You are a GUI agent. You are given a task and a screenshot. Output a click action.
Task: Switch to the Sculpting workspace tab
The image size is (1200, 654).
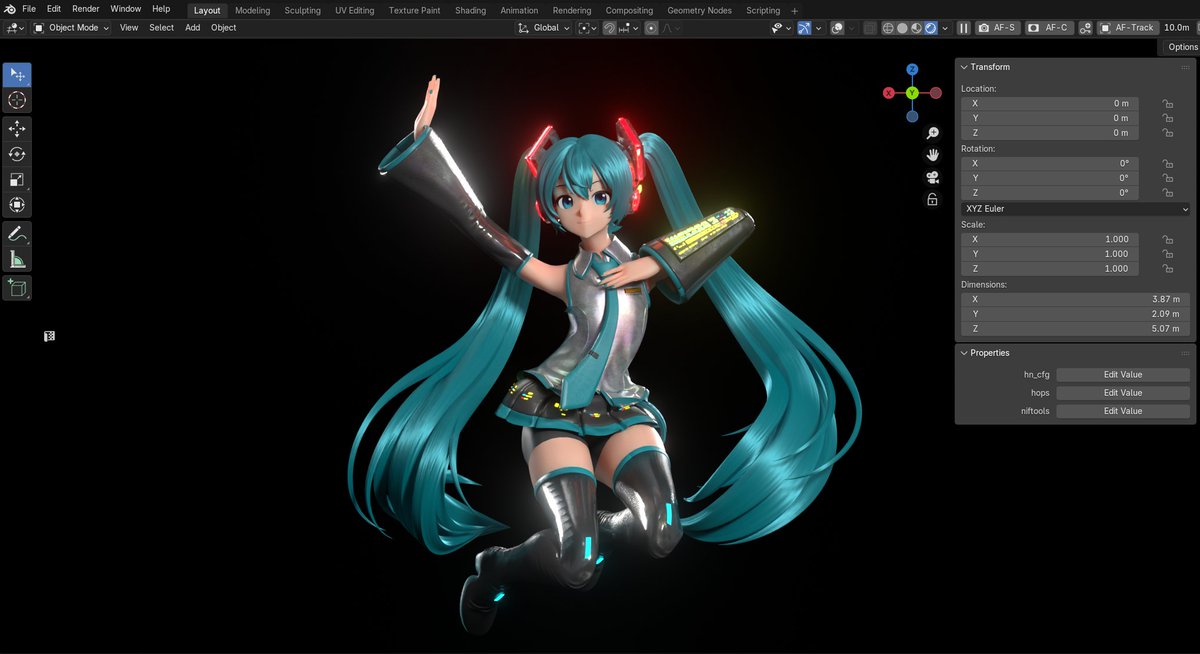[x=303, y=10]
